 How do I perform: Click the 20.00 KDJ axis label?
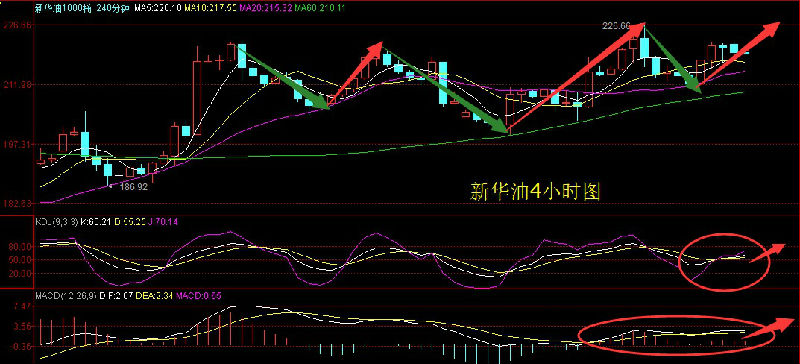(x=21, y=273)
